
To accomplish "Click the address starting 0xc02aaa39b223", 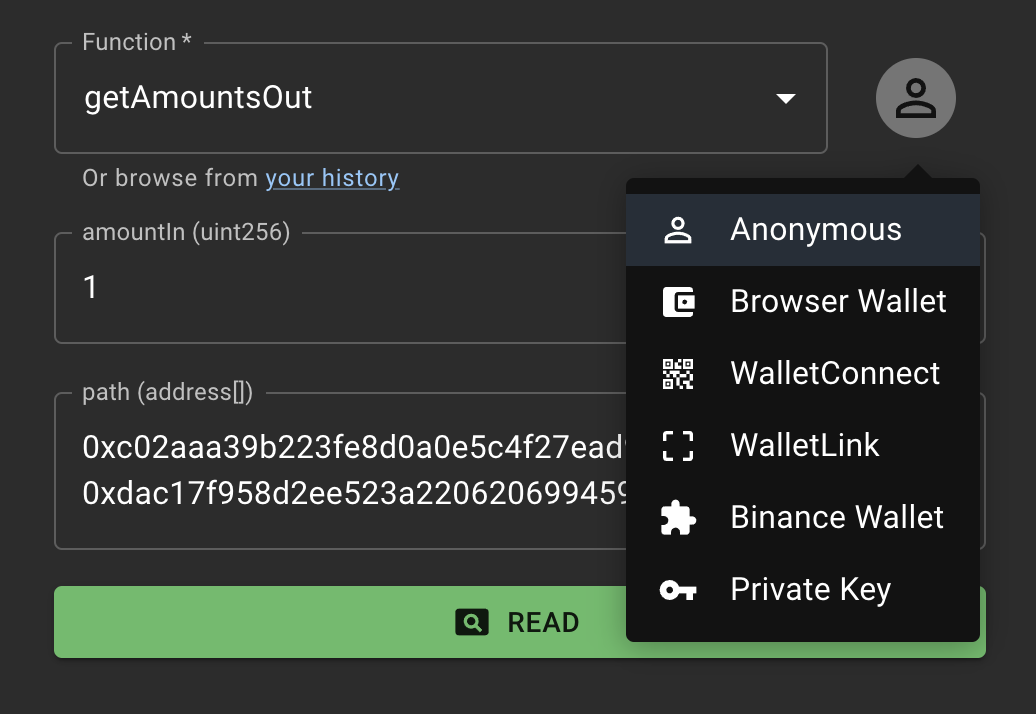I will point(354,447).
